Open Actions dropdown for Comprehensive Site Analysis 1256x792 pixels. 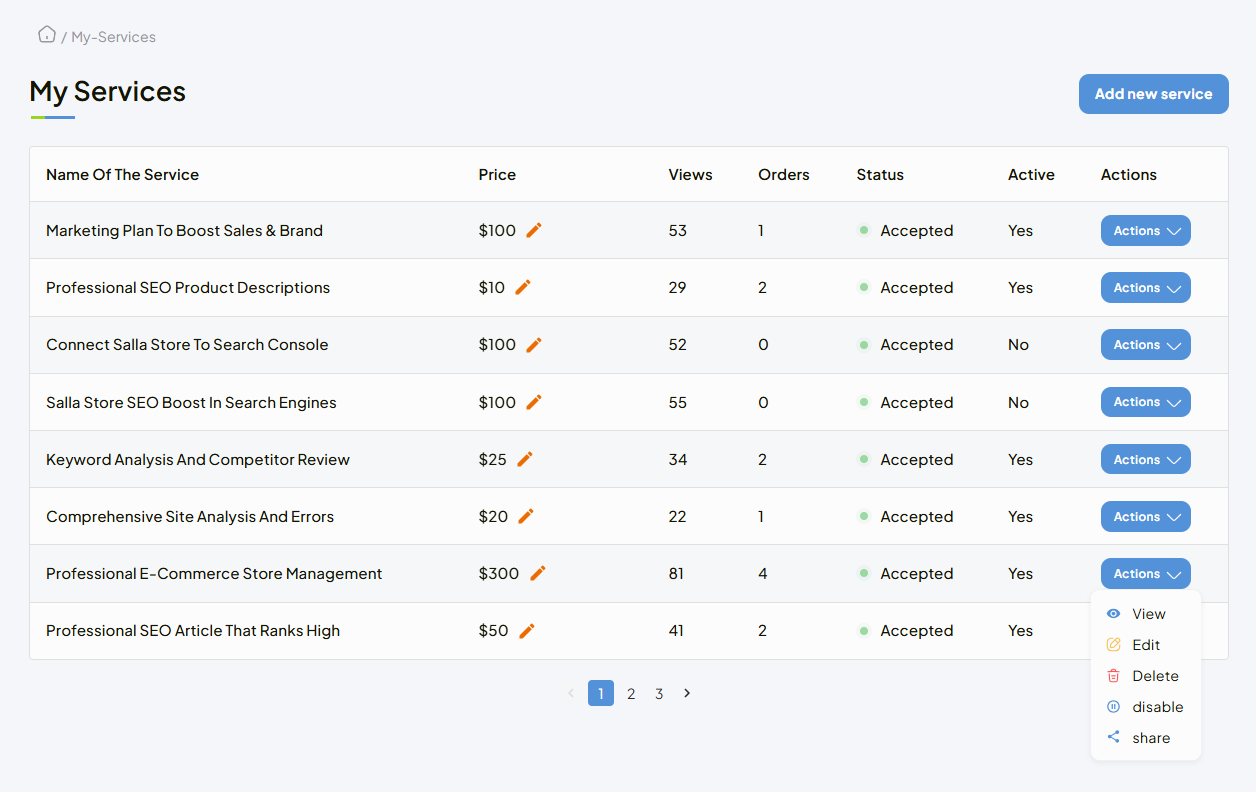pyautogui.click(x=1145, y=517)
